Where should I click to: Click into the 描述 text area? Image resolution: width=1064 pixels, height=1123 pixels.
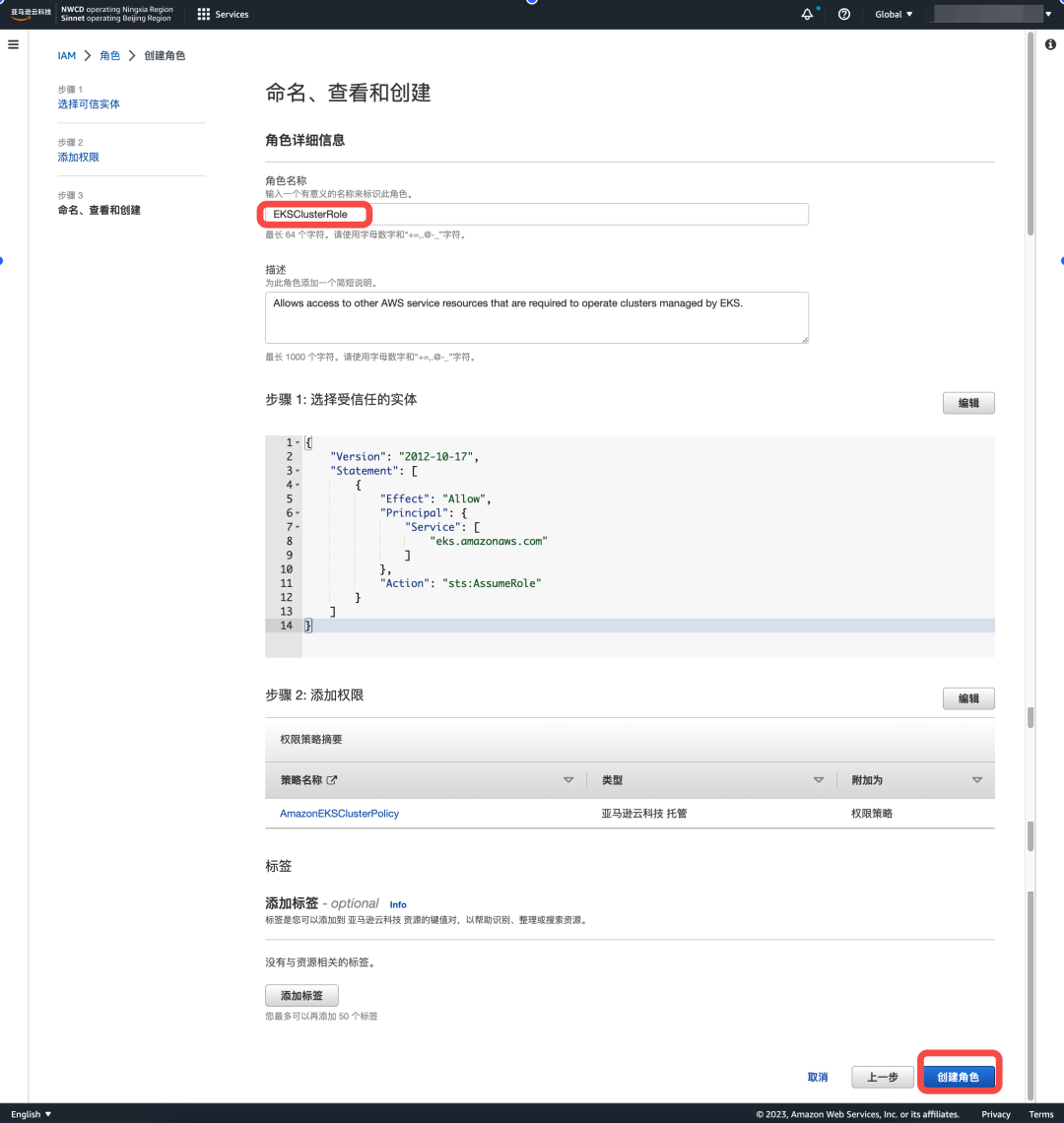[537, 317]
